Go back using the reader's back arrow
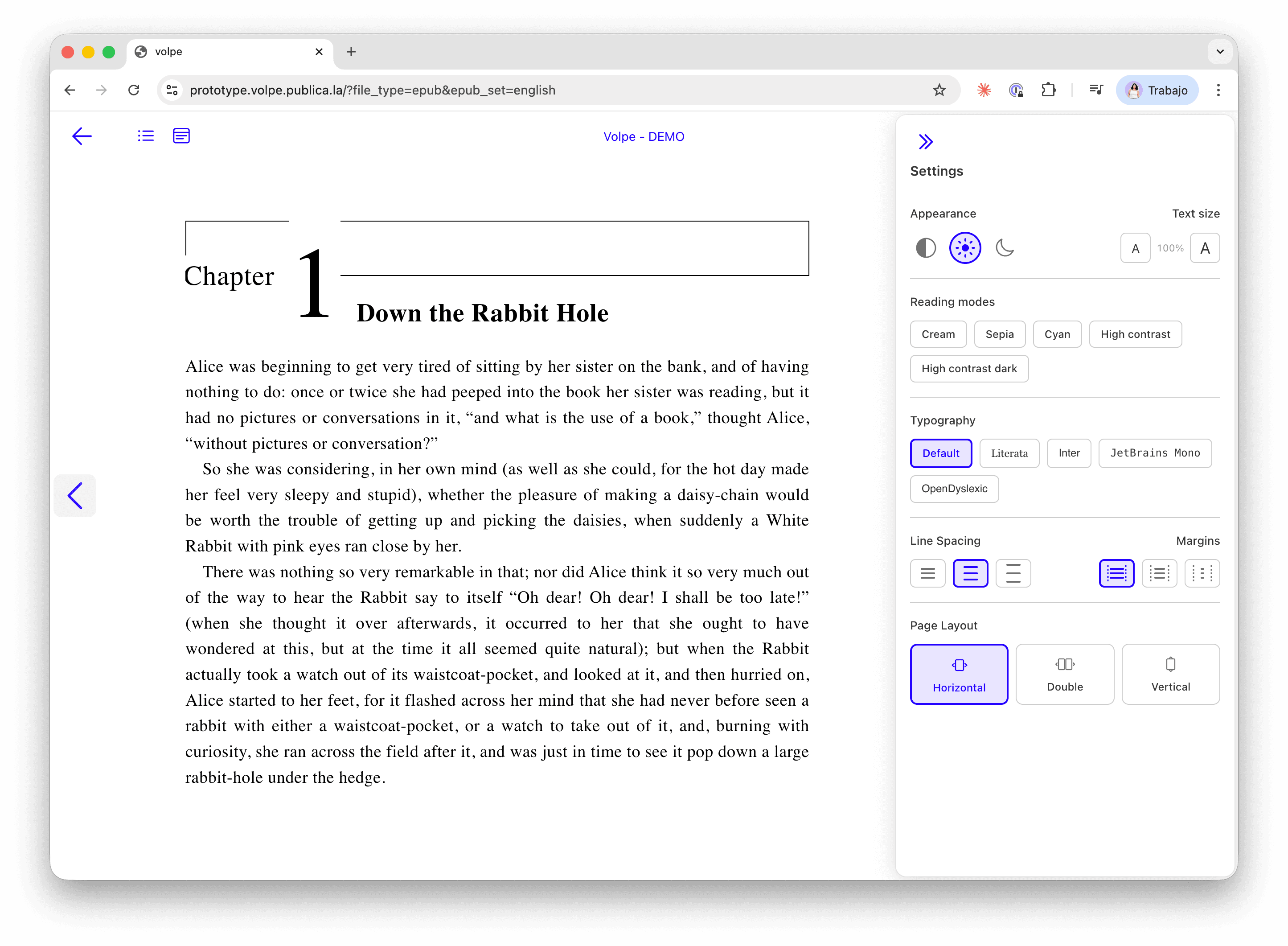 tap(82, 136)
